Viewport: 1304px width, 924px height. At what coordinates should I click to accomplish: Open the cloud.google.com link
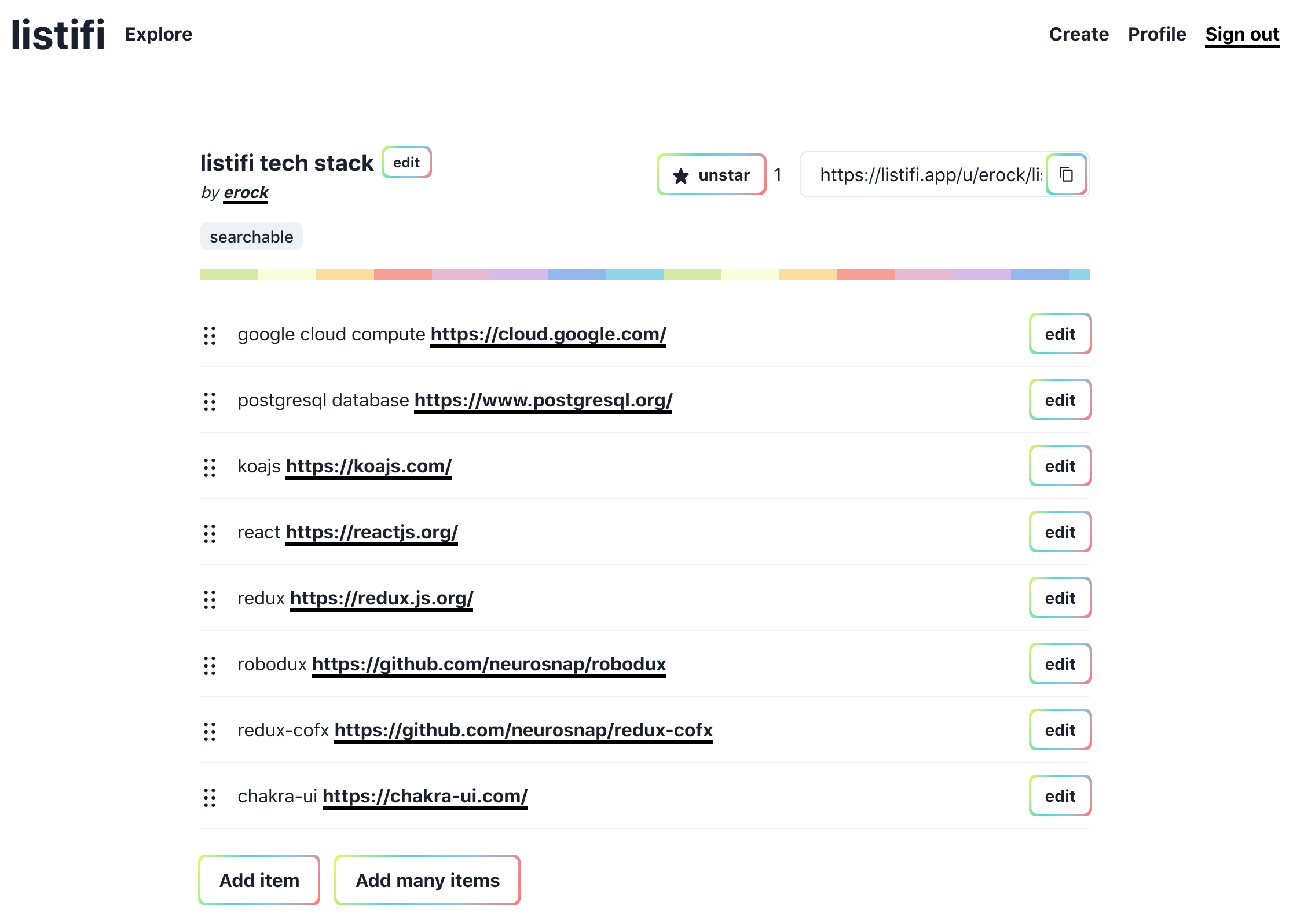coord(548,335)
